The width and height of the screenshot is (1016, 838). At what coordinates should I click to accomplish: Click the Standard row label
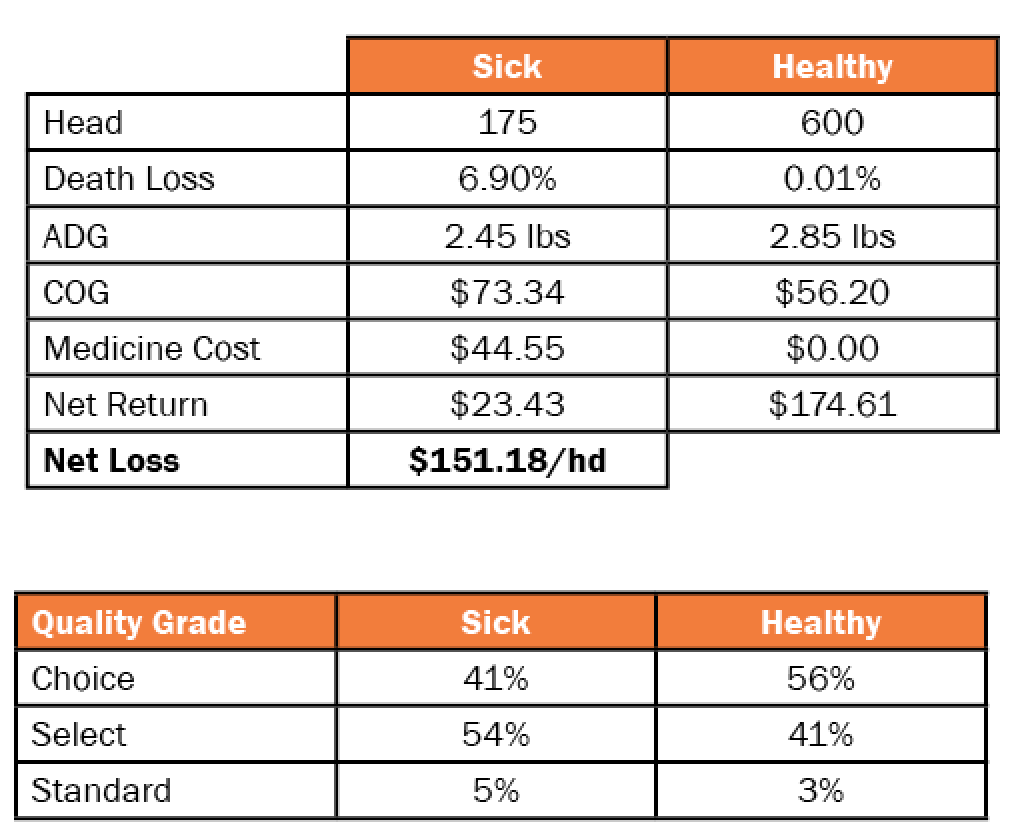(101, 791)
